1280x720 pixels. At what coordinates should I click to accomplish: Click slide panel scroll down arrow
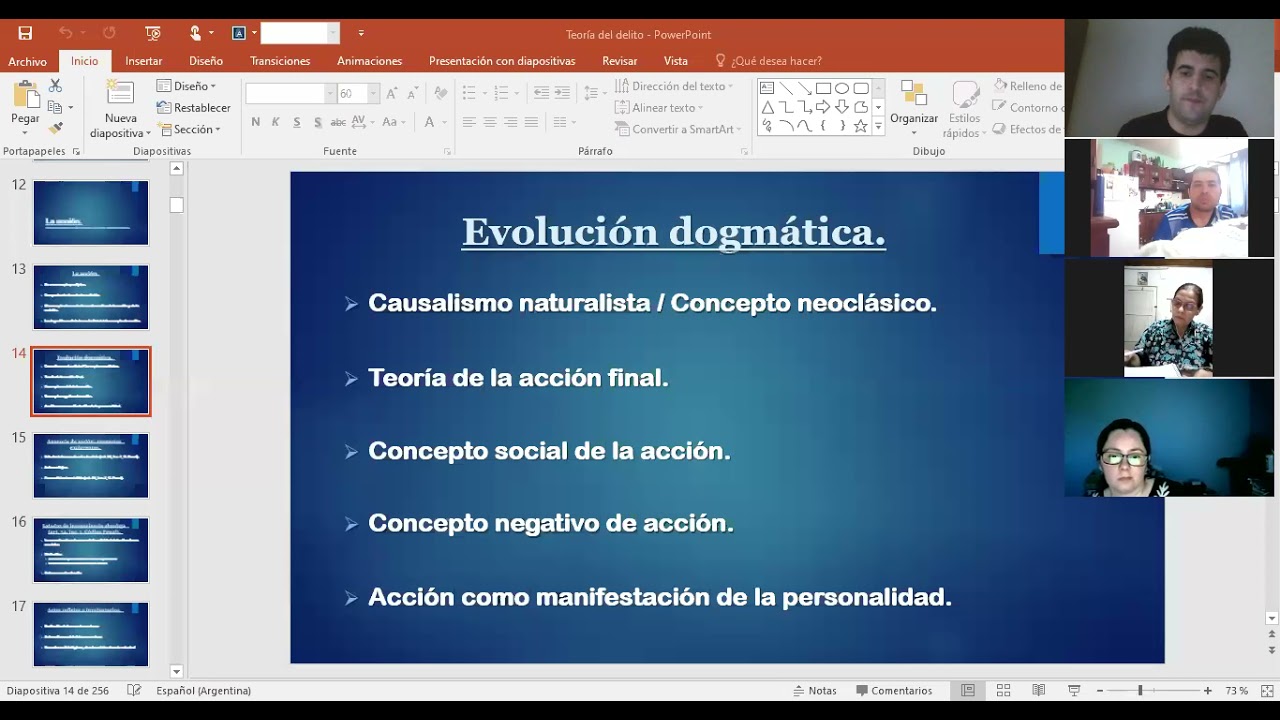177,672
